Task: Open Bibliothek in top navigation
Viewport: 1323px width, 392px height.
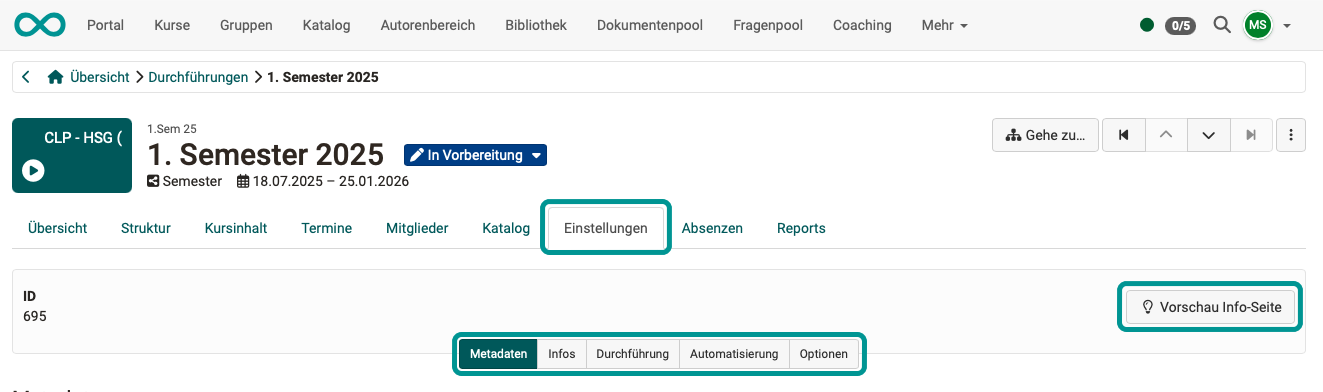Action: click(536, 25)
